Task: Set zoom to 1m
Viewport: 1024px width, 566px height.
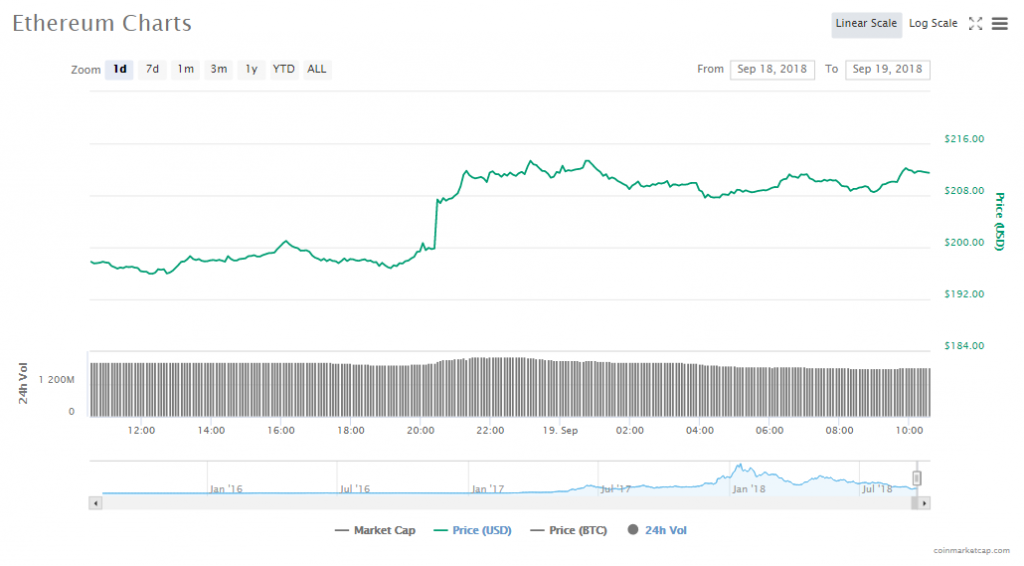Action: (185, 70)
